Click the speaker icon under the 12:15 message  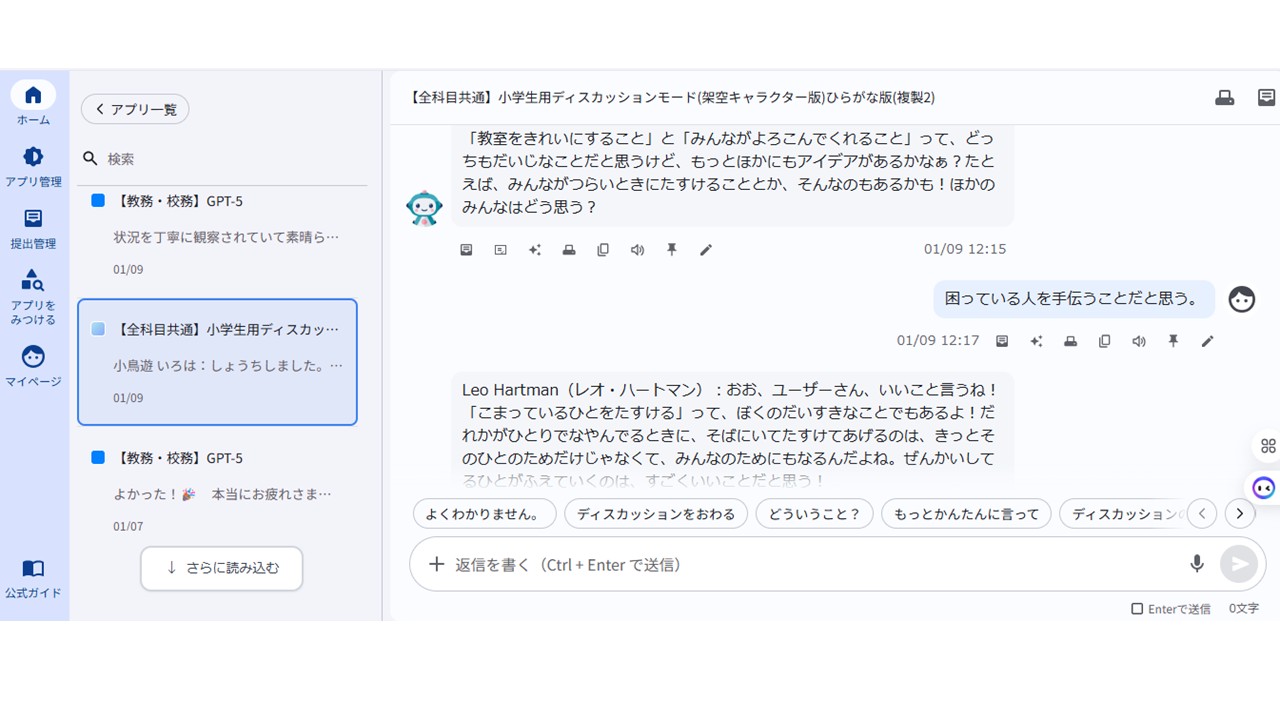637,250
